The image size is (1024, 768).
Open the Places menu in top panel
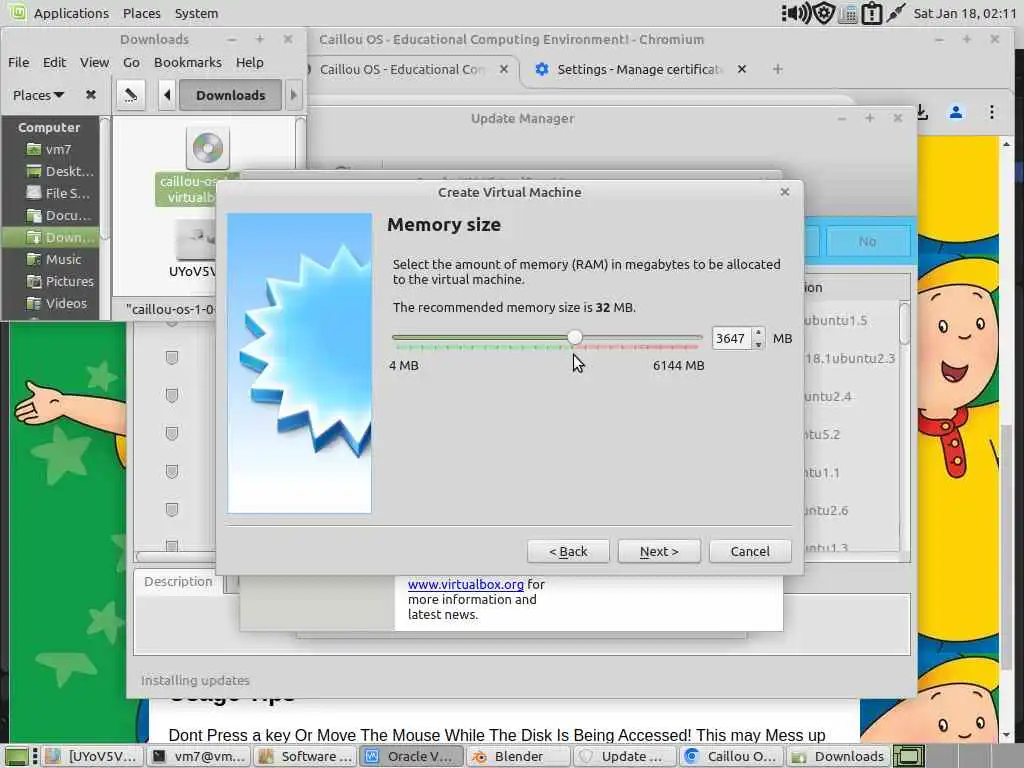click(x=141, y=13)
